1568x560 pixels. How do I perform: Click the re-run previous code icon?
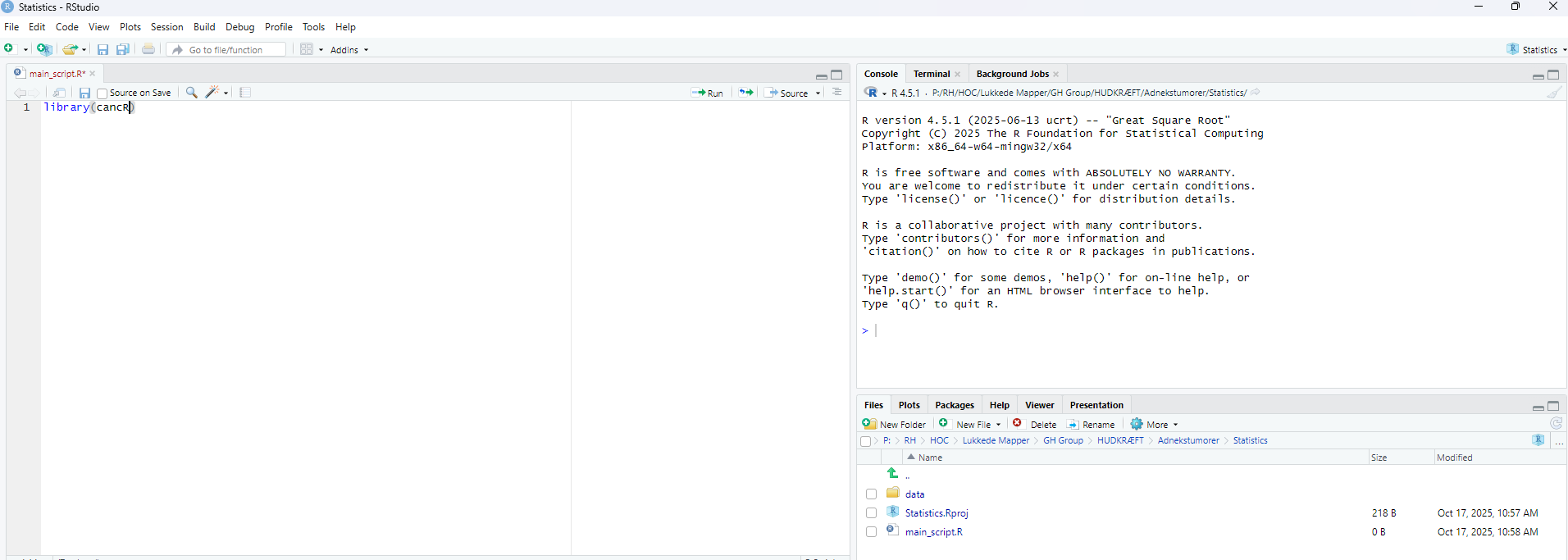point(745,93)
